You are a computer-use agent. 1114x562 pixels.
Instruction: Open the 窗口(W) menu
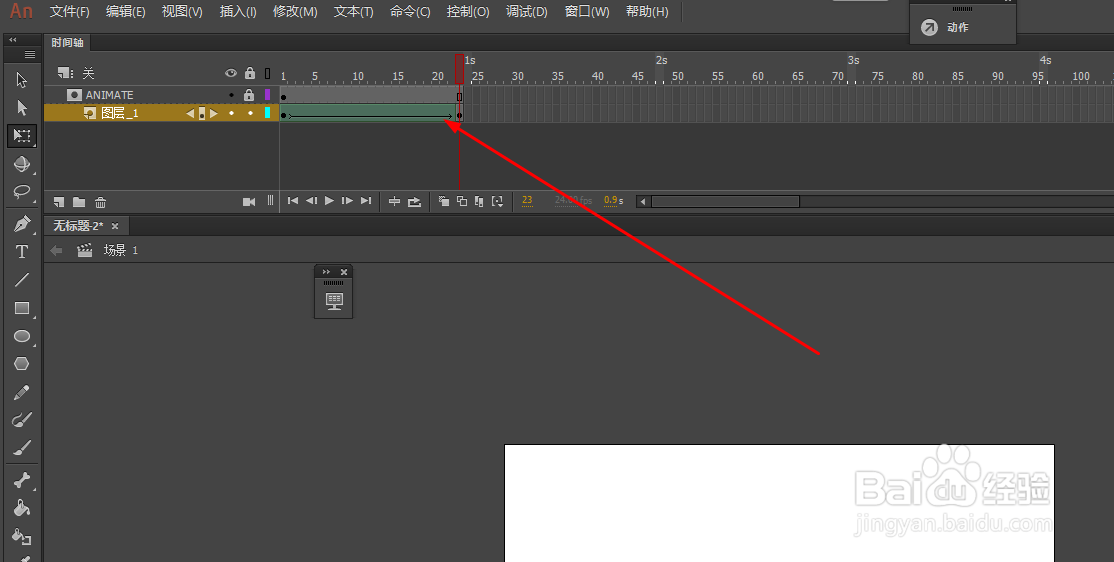pyautogui.click(x=587, y=11)
